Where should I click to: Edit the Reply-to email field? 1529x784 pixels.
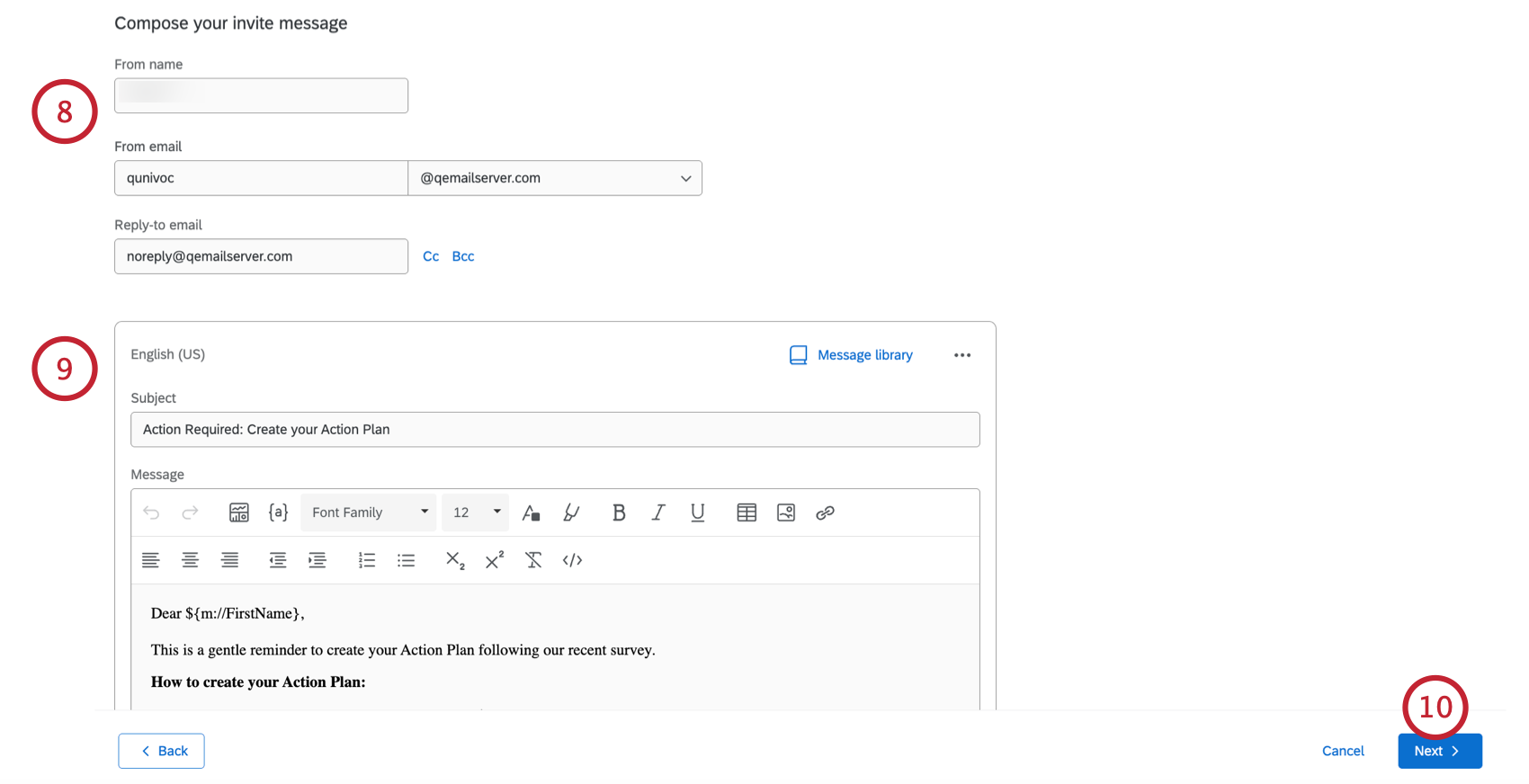262,256
